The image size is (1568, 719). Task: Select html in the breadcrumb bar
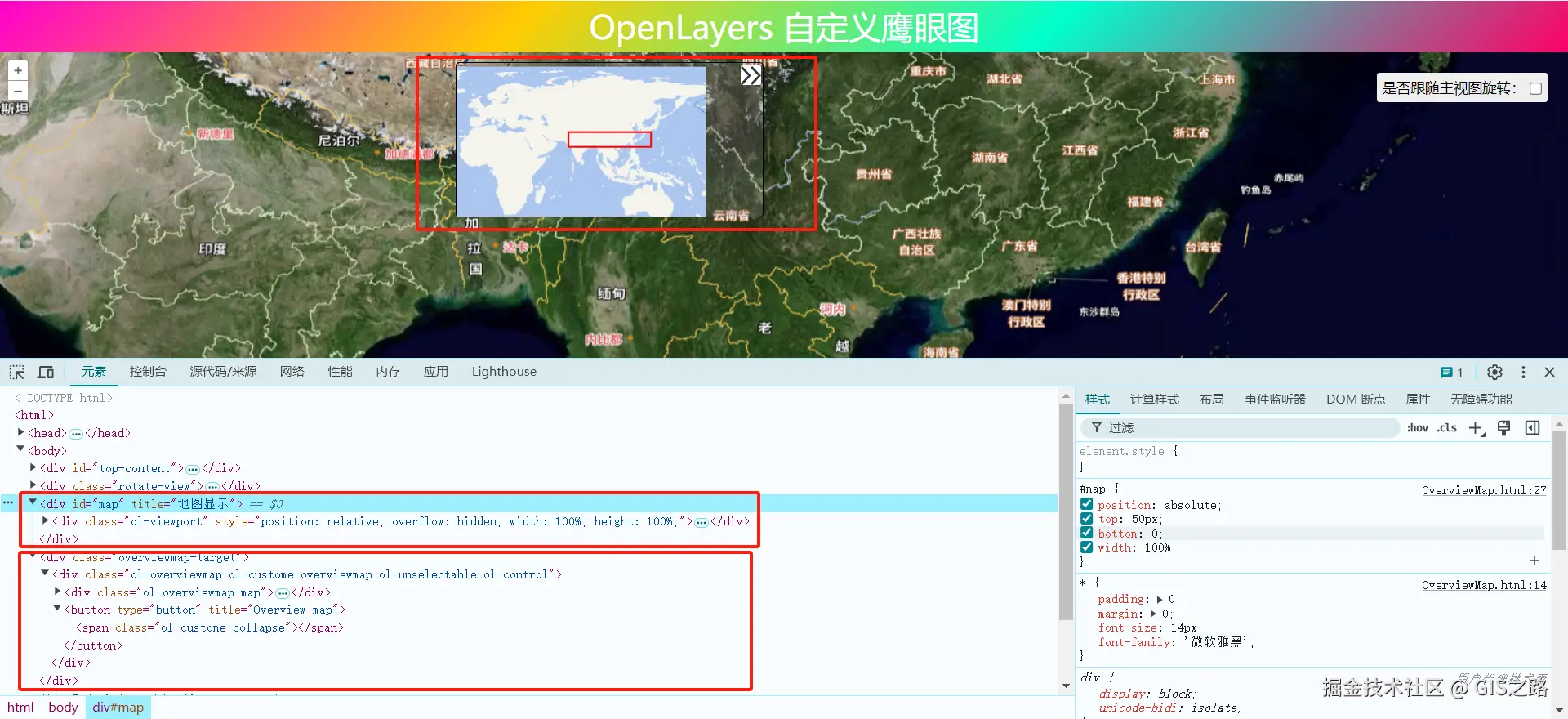[x=20, y=708]
